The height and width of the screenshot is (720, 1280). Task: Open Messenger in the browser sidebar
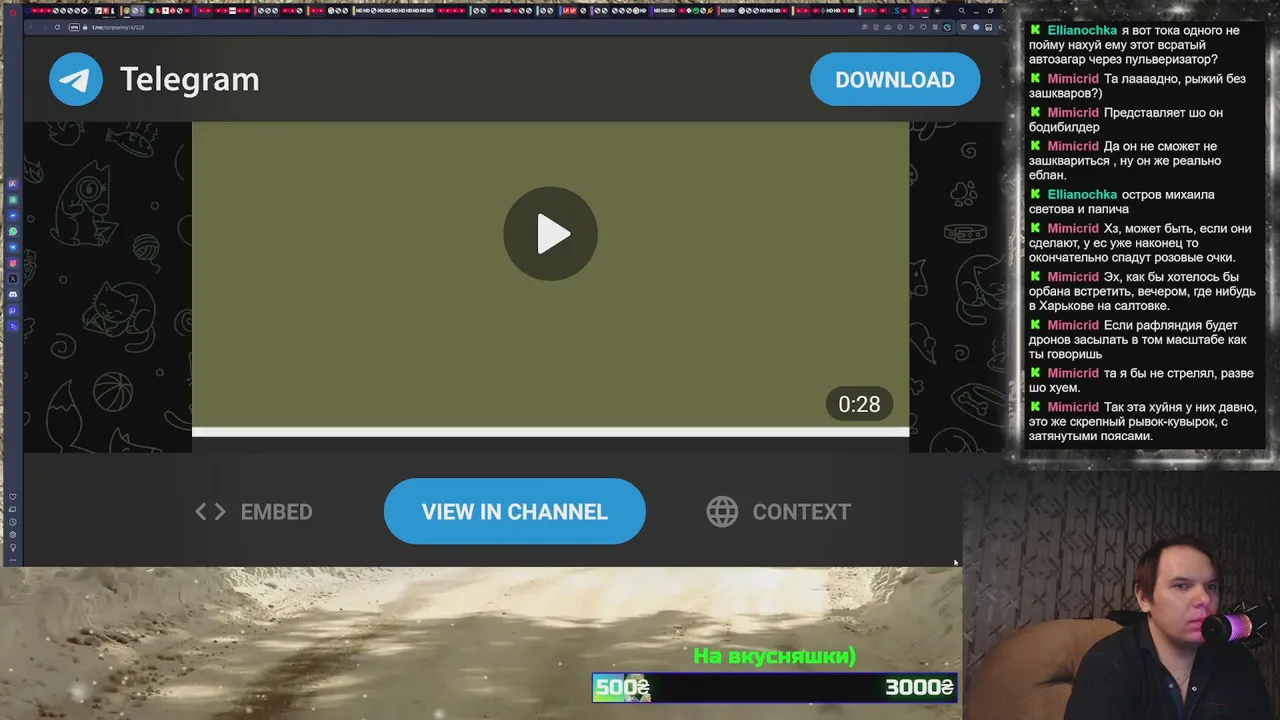pos(13,215)
